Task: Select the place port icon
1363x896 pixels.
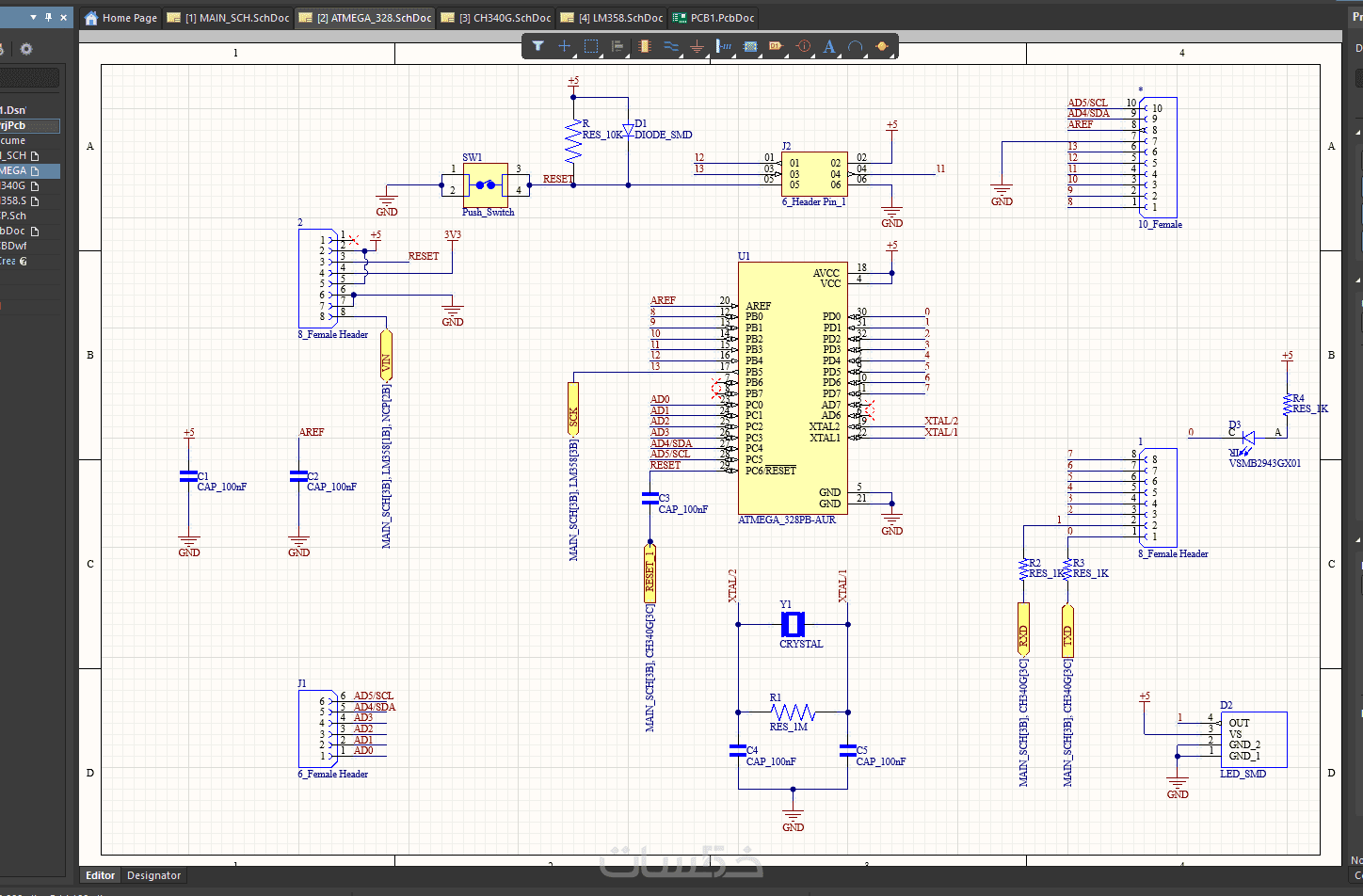Action: pos(776,46)
